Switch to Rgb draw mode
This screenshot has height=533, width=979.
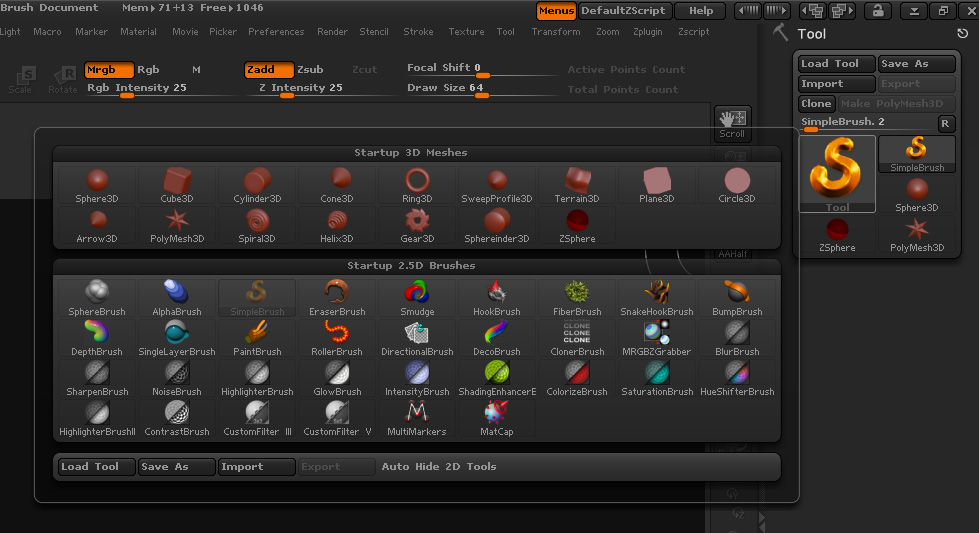[148, 69]
